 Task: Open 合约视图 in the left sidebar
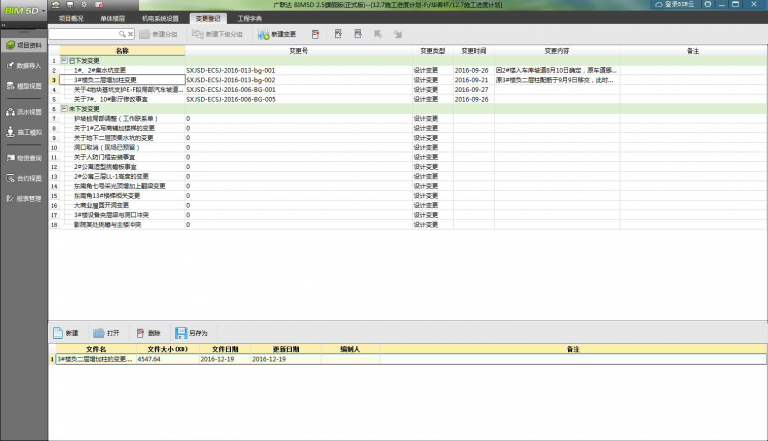tap(24, 178)
